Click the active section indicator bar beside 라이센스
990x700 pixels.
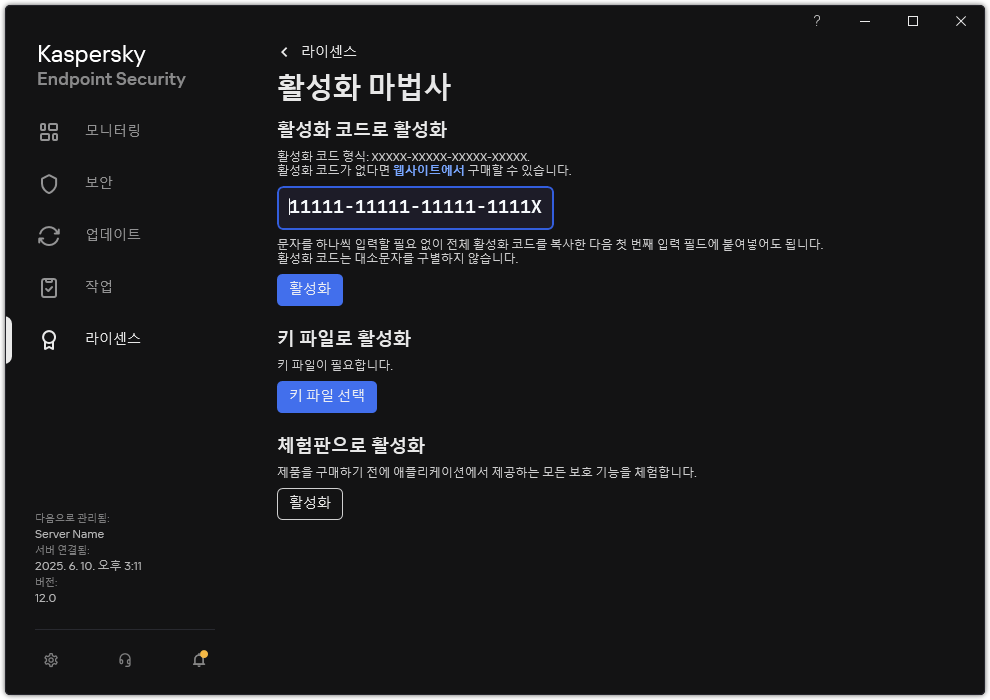7,339
